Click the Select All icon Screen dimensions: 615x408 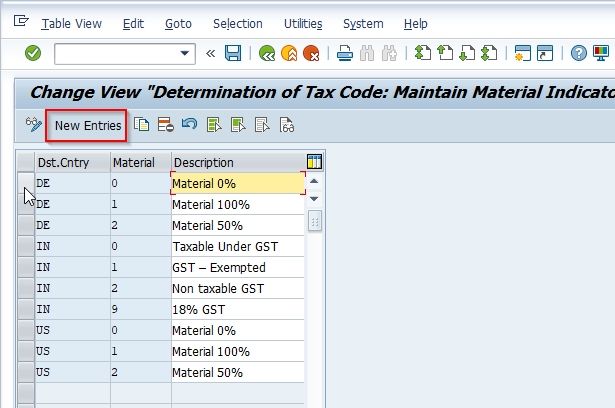click(x=214, y=125)
